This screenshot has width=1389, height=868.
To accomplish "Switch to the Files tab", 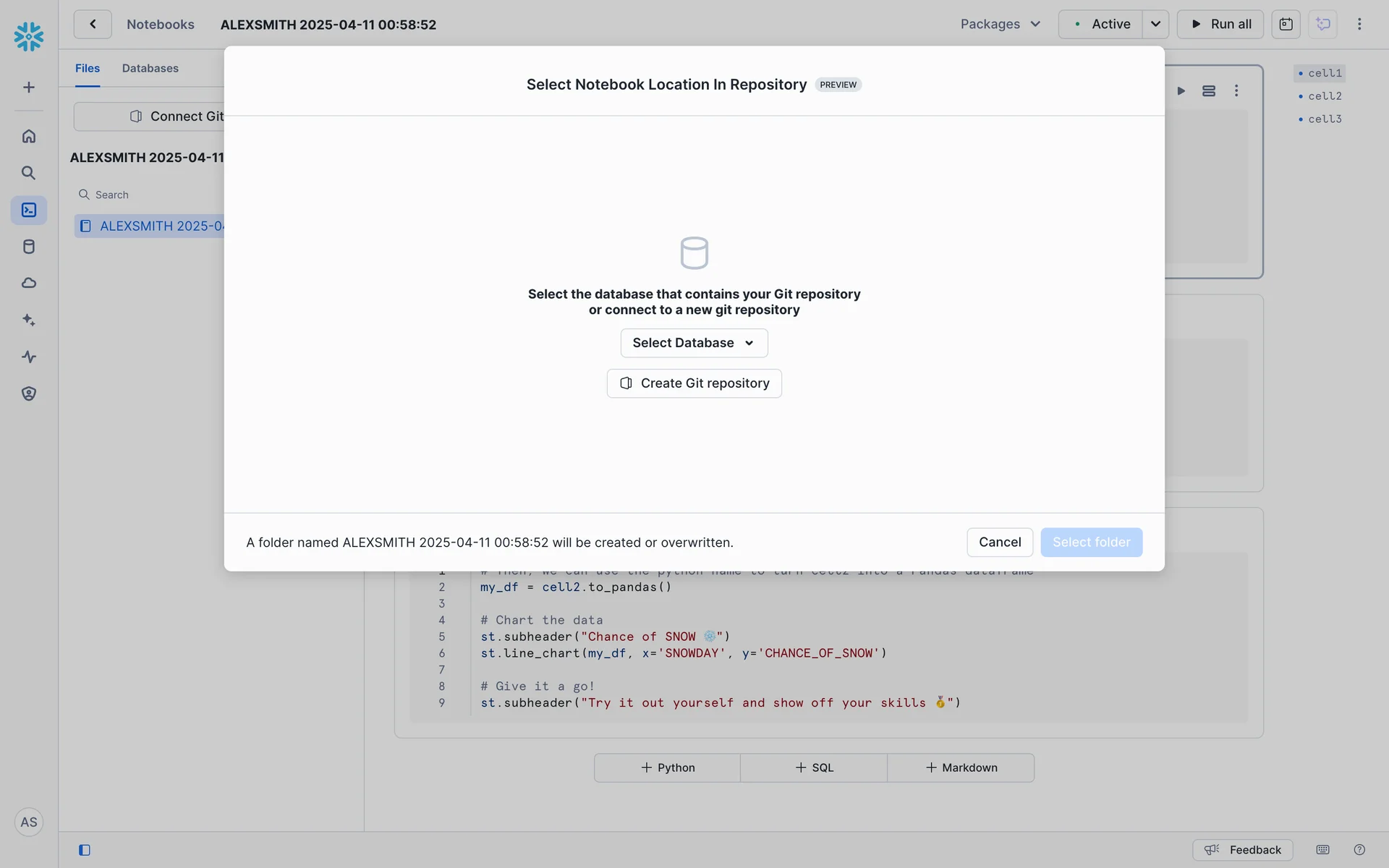I will tap(88, 68).
